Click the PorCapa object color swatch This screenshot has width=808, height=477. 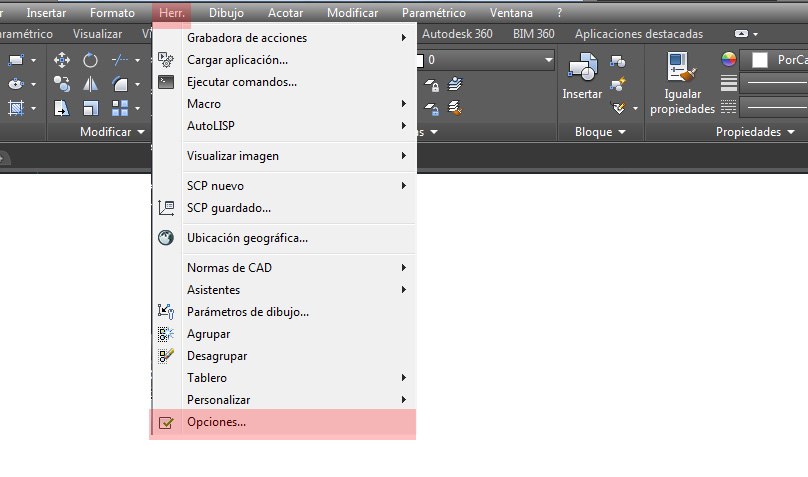[x=759, y=60]
